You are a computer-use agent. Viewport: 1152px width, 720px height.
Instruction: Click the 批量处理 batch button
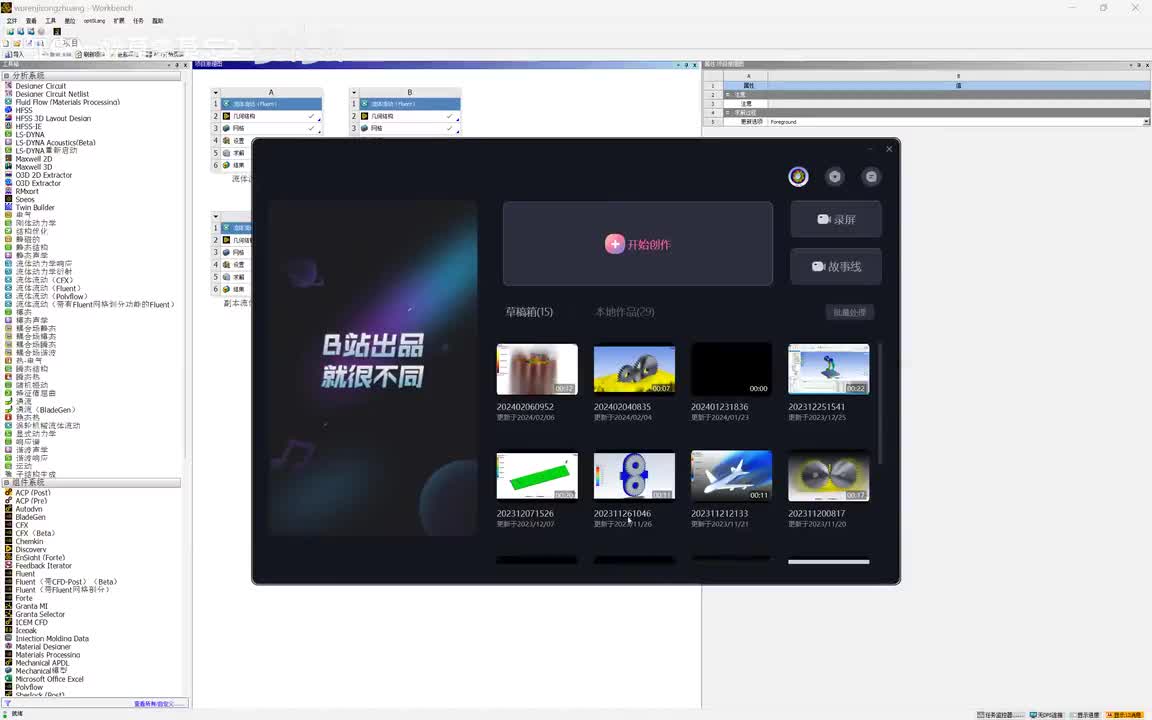click(849, 312)
